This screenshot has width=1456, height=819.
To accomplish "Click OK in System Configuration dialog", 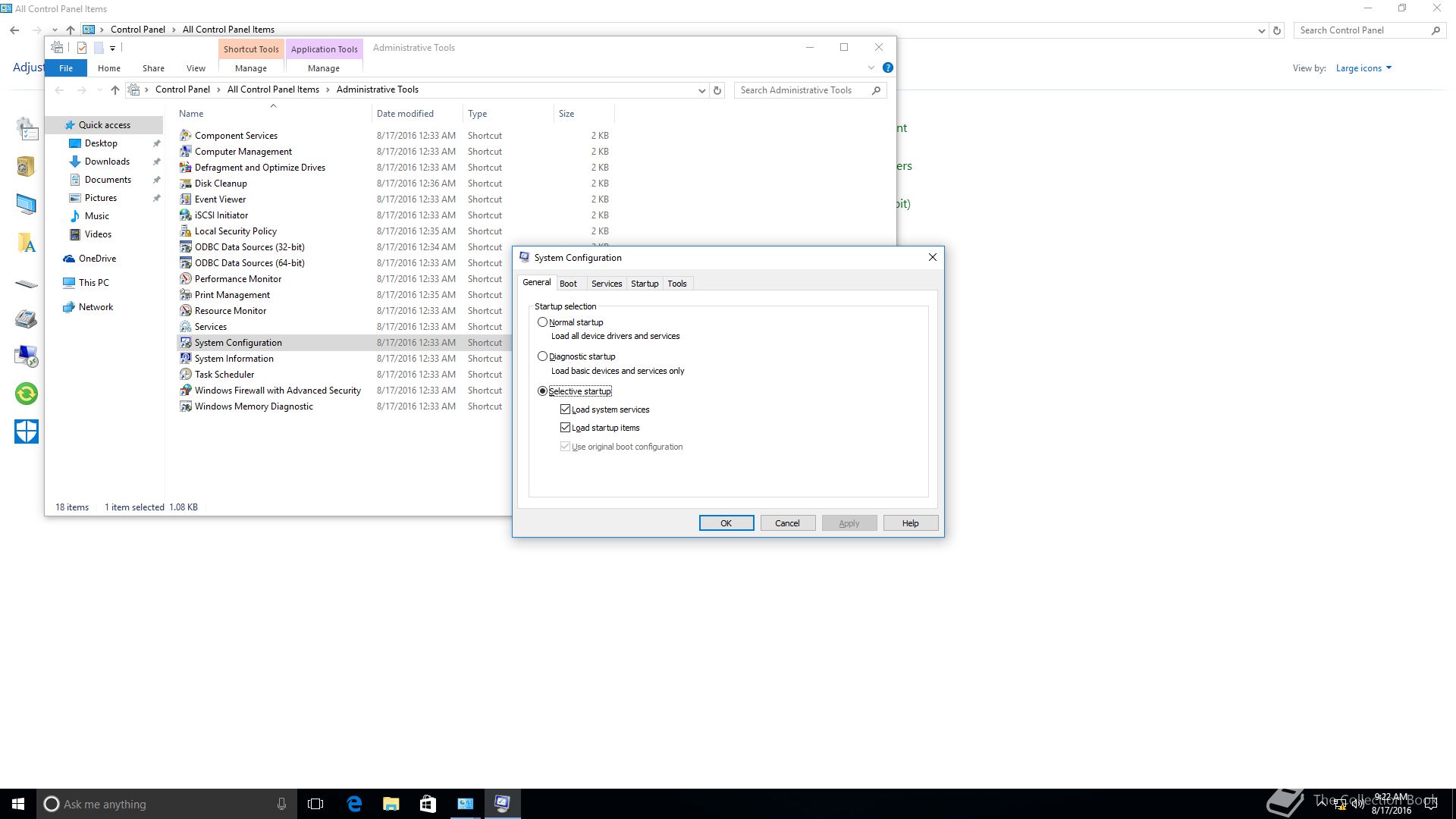I will pyautogui.click(x=726, y=523).
